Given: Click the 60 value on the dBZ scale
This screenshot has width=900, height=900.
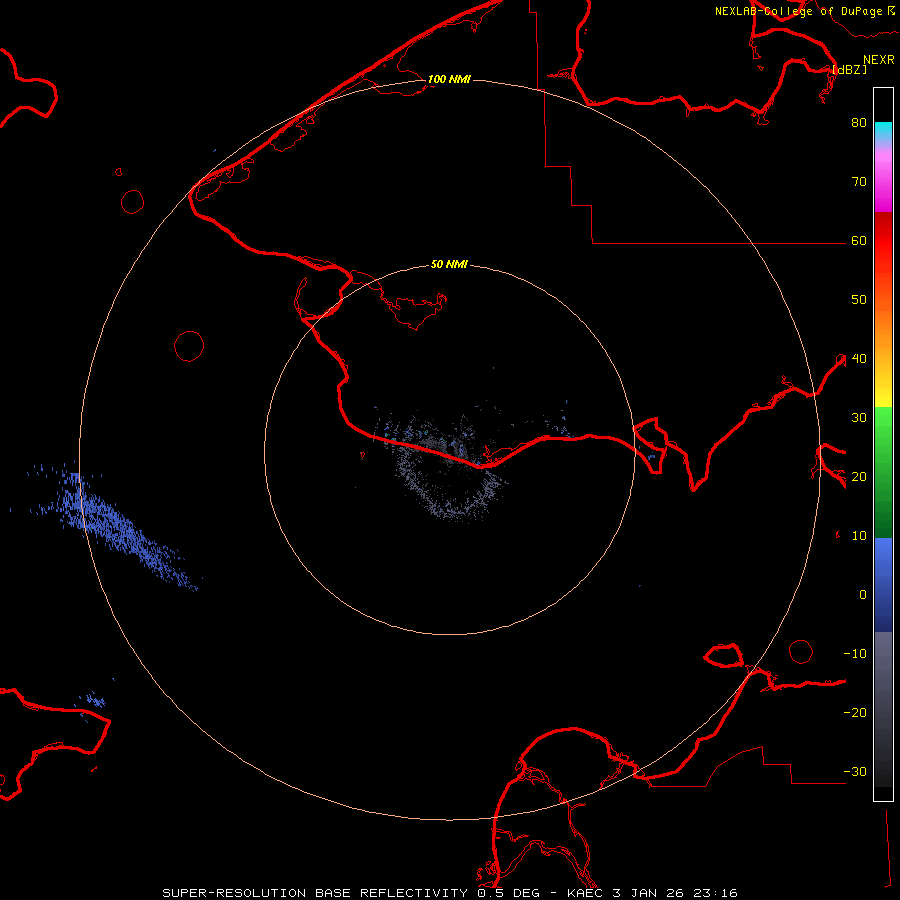Looking at the screenshot, I should 859,241.
